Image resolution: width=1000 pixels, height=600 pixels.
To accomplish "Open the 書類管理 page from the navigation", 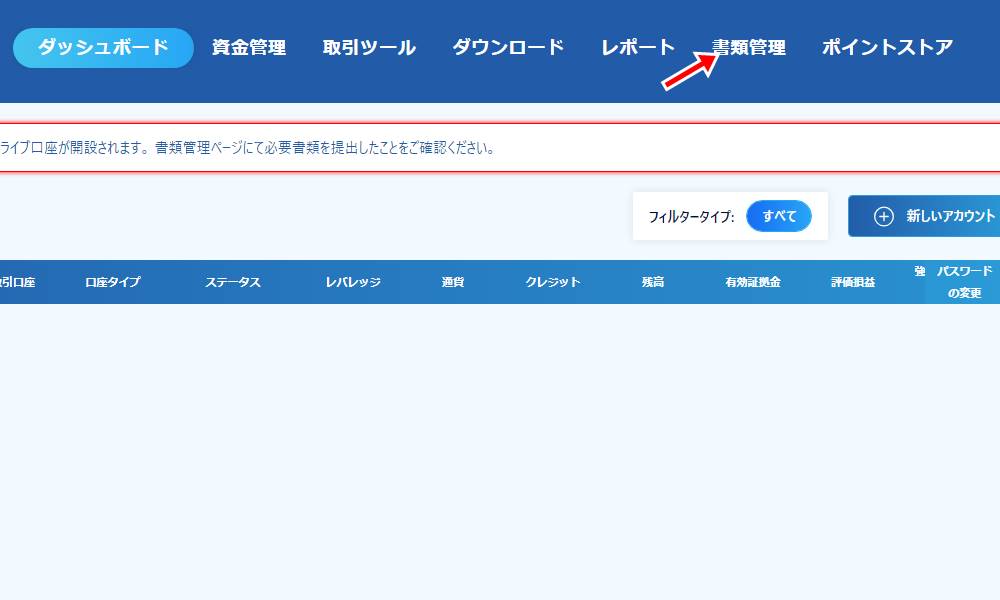I will click(x=747, y=46).
